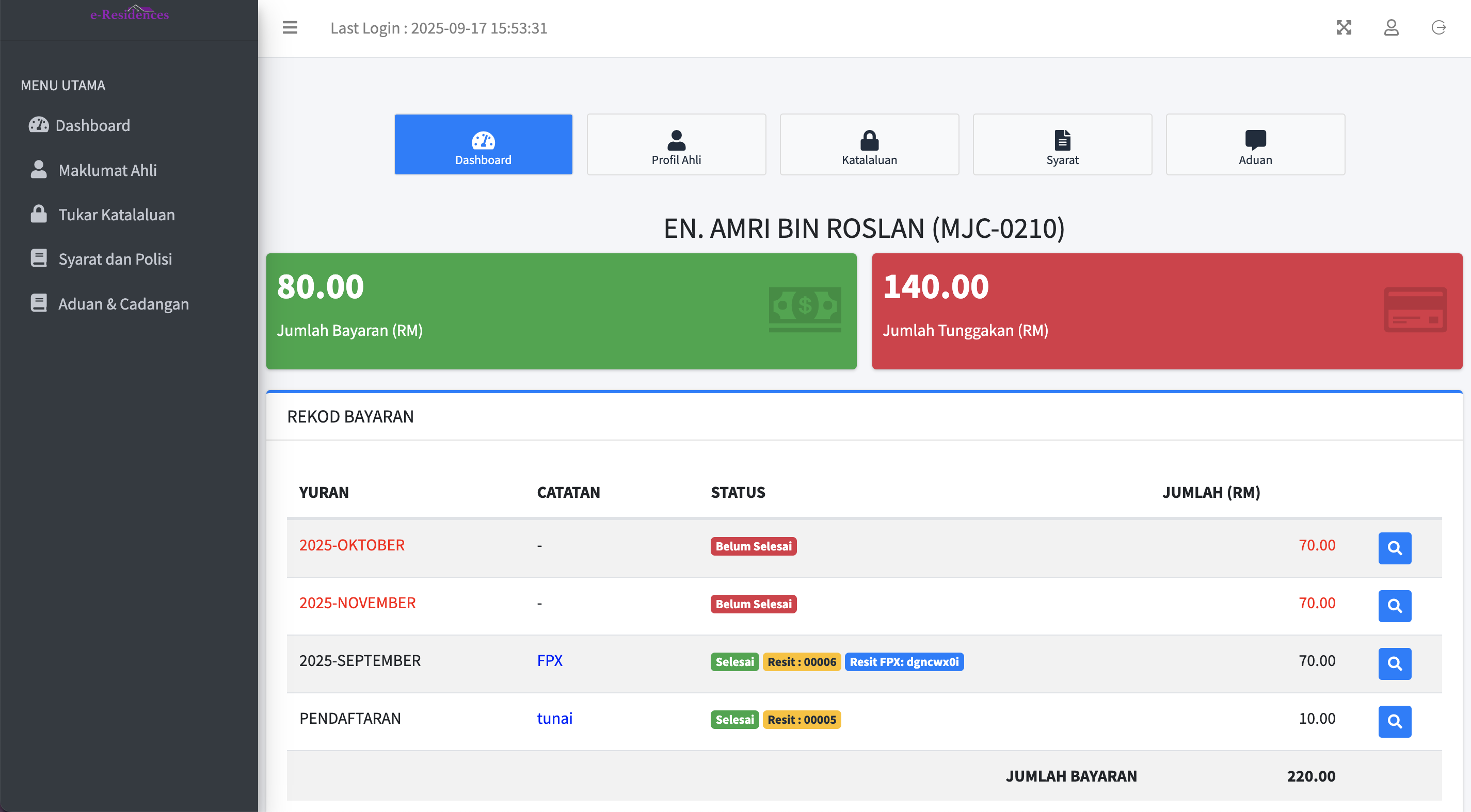Viewport: 1471px width, 812px height.
Task: Click the logout icon in top bar
Action: [x=1438, y=27]
